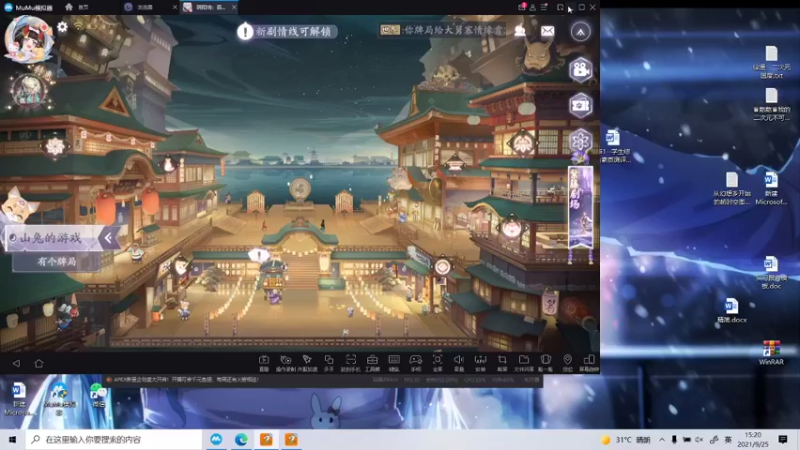Open the topmost .txt file on the desktop

[x=771, y=62]
